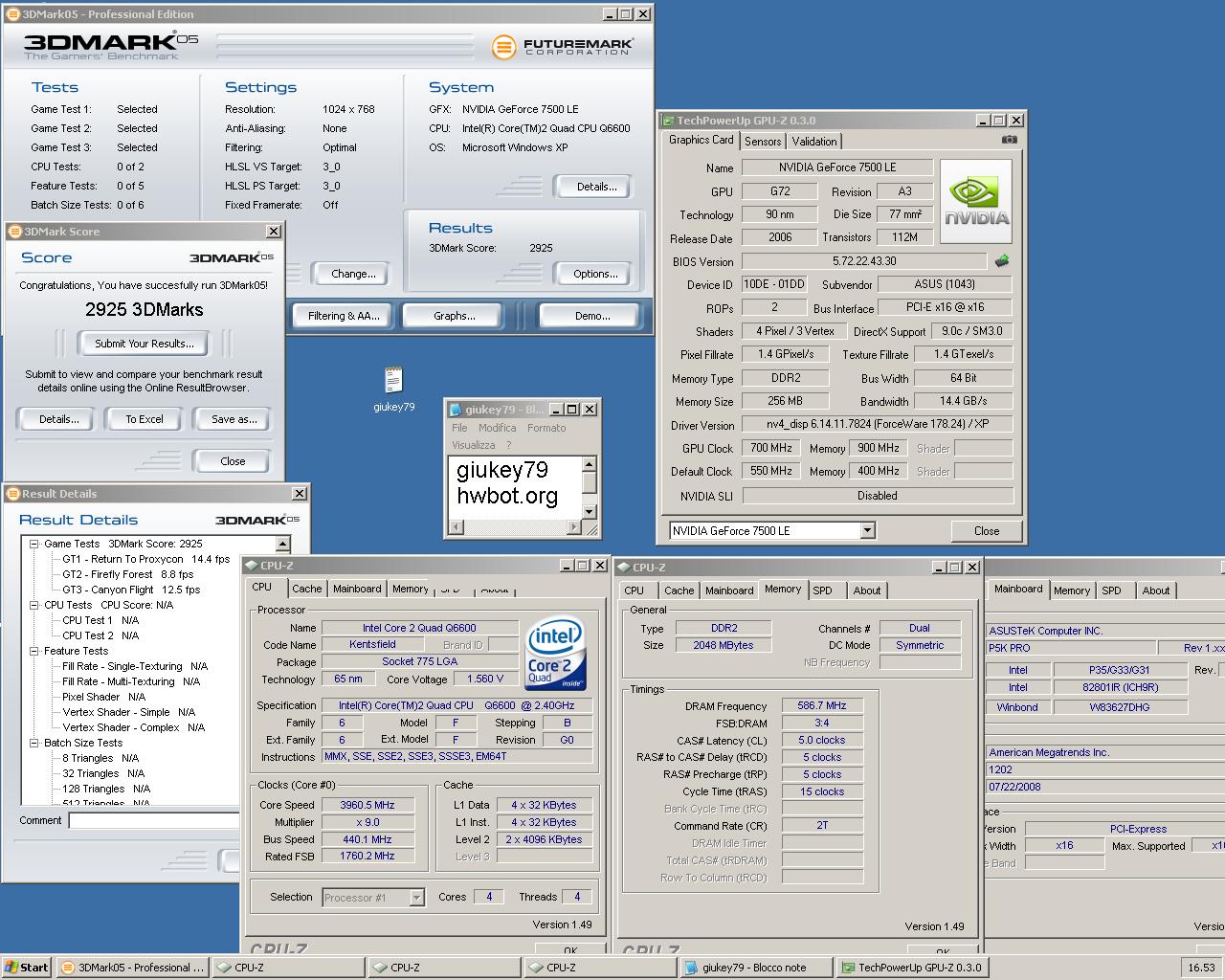Click the giukey79 text file desktop icon
Image resolution: width=1225 pixels, height=980 pixels.
pyautogui.click(x=393, y=390)
